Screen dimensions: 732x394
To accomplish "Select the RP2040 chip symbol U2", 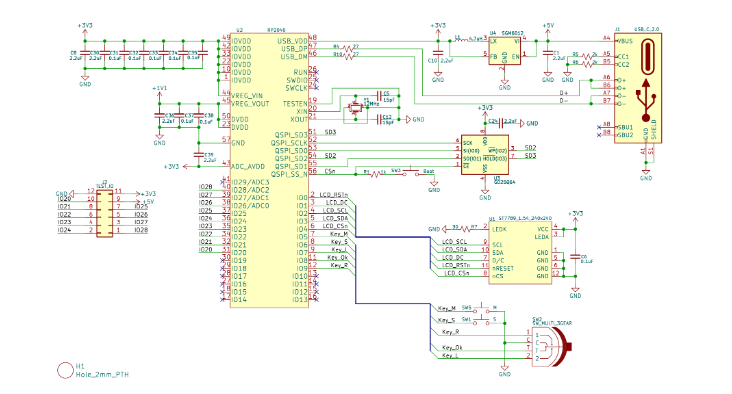I will click(x=269, y=171).
